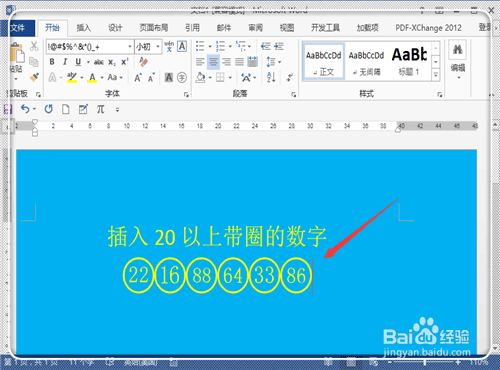Click the edit document pencil icon
Image resolution: width=500 pixels, height=370 pixels.
coord(83,109)
